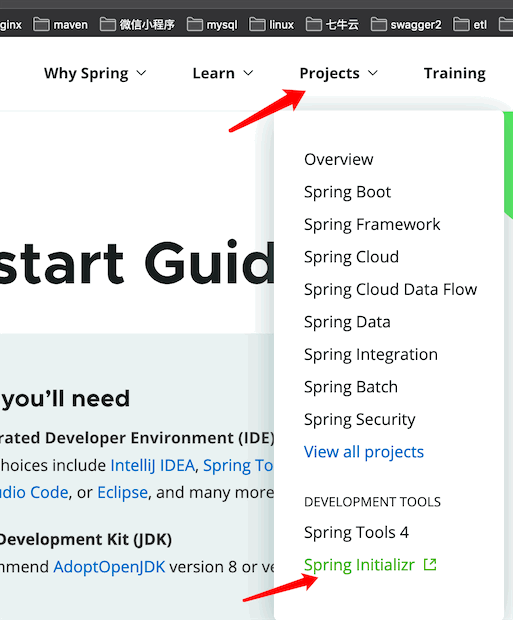The image size is (513, 620).
Task: Open the 微信小程序 bookmark folder
Action: 137,25
